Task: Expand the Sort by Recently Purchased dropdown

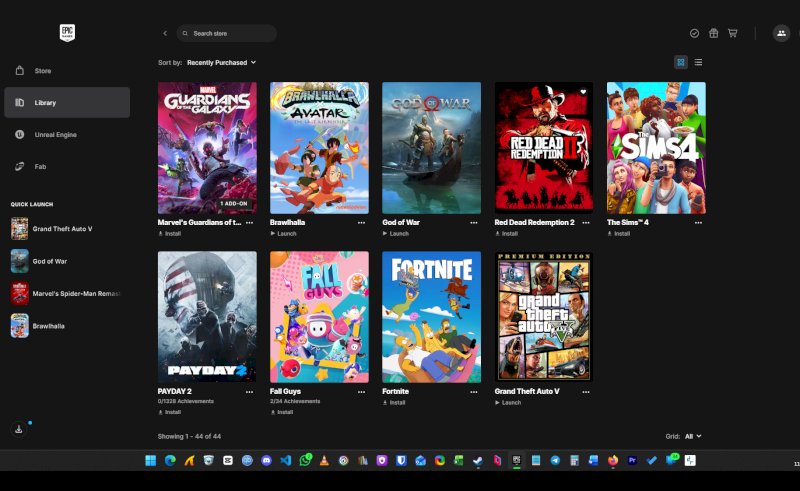Action: point(221,62)
